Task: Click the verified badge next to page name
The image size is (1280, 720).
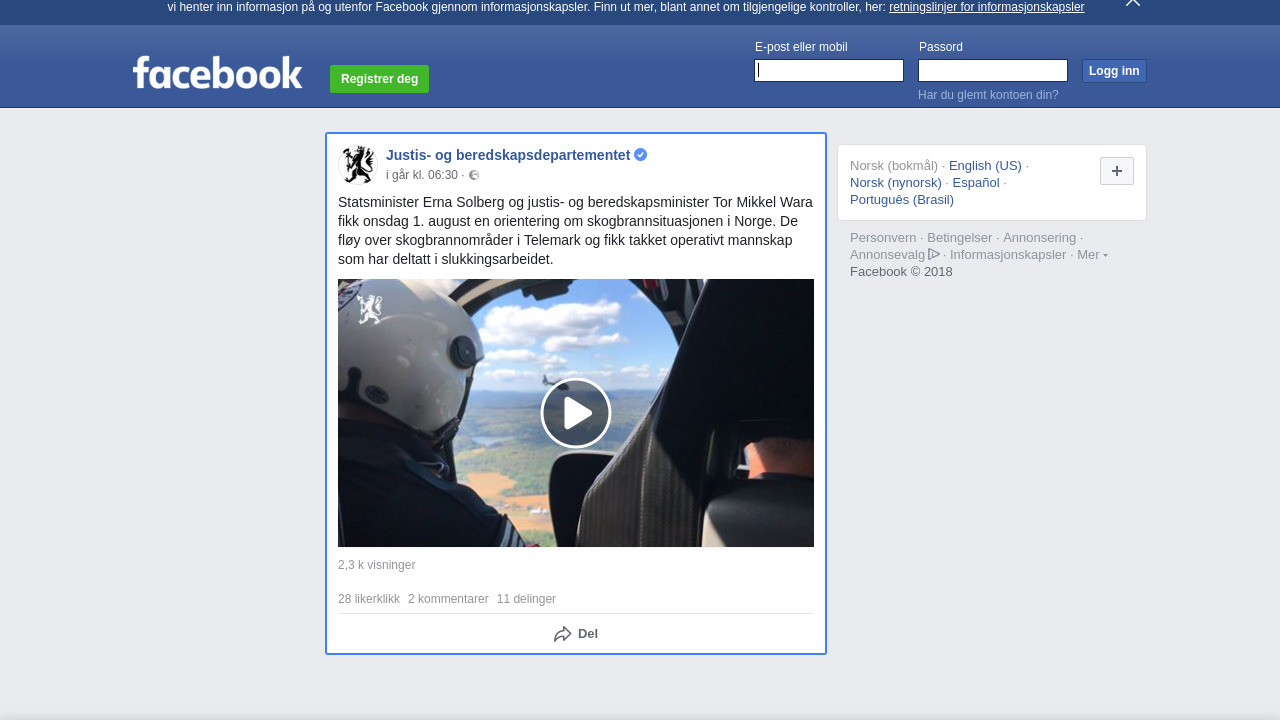Action: pos(641,155)
